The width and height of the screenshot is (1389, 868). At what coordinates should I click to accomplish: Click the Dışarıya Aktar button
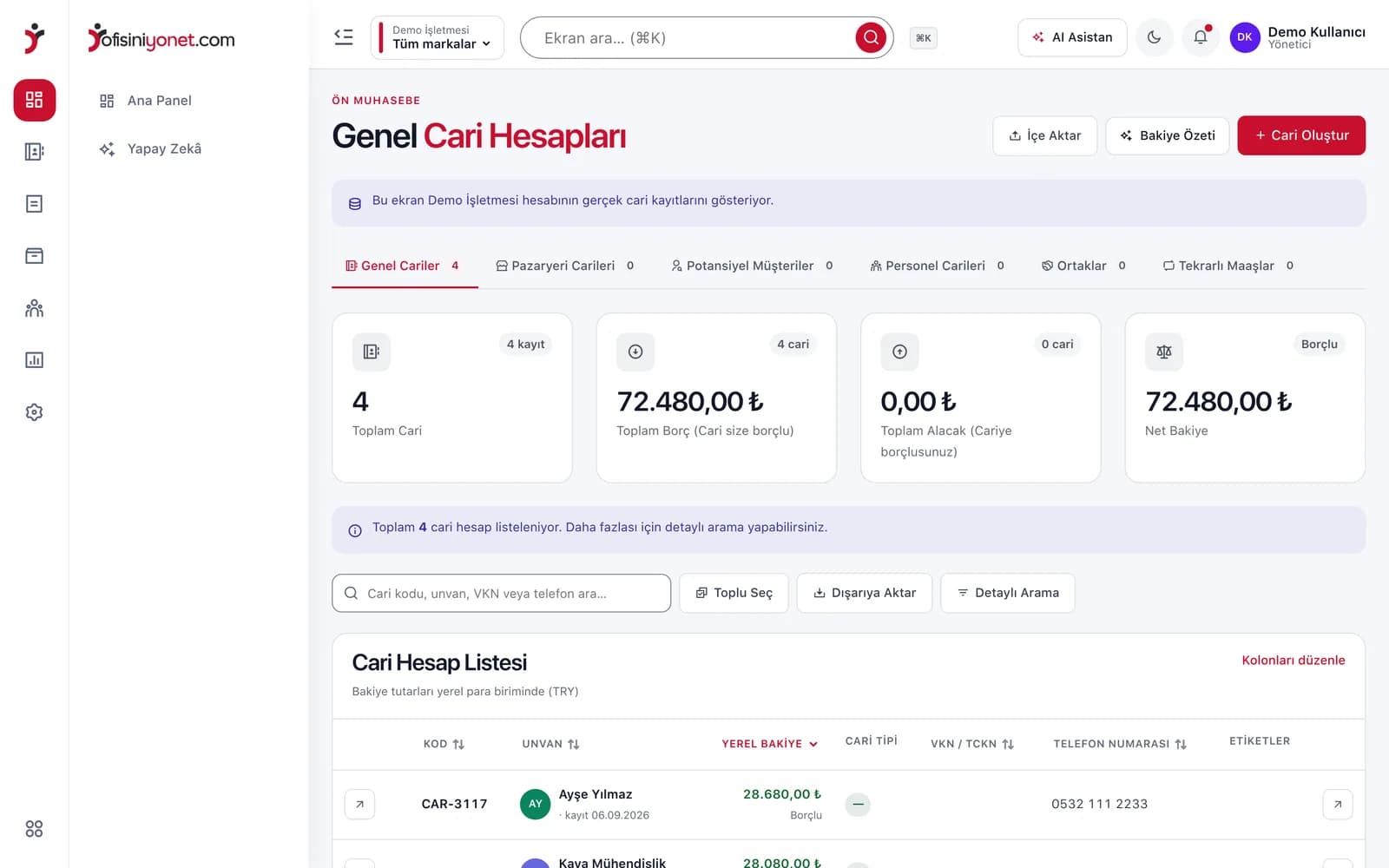pos(865,593)
